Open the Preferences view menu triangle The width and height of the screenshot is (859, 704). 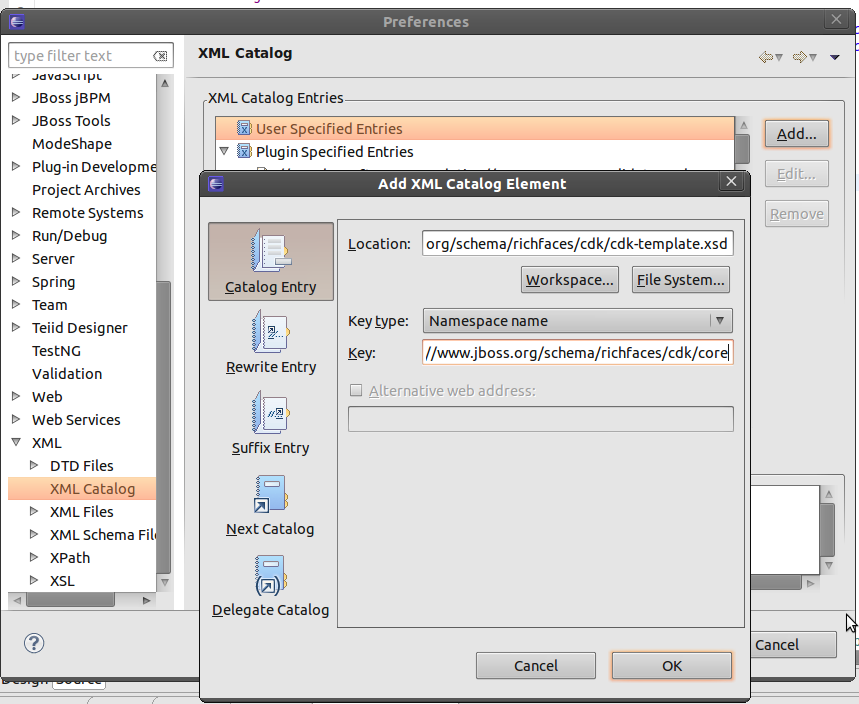point(834,57)
